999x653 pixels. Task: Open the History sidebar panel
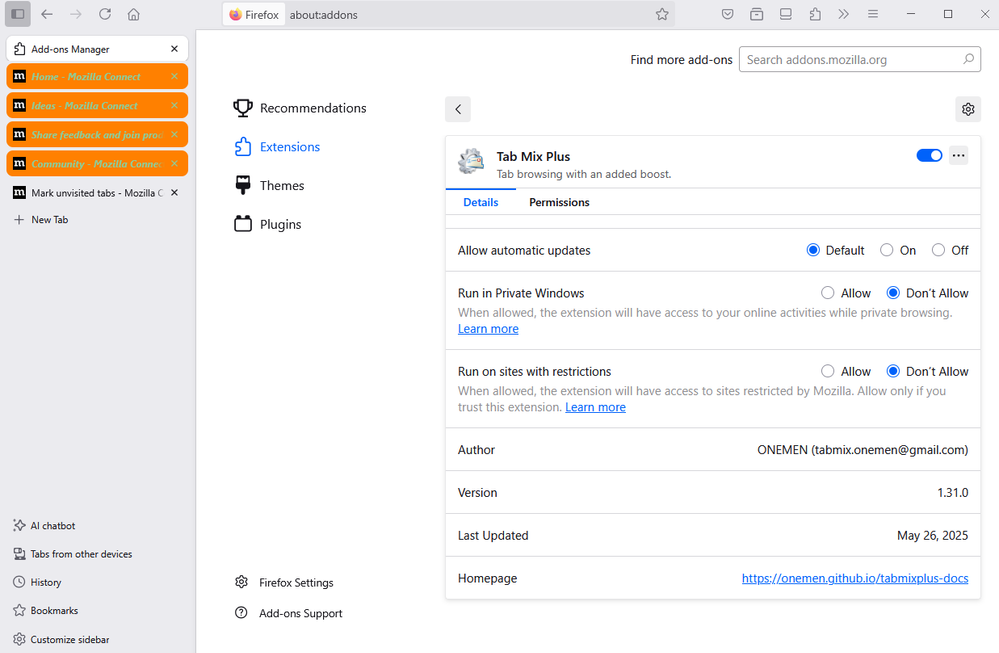click(38, 582)
